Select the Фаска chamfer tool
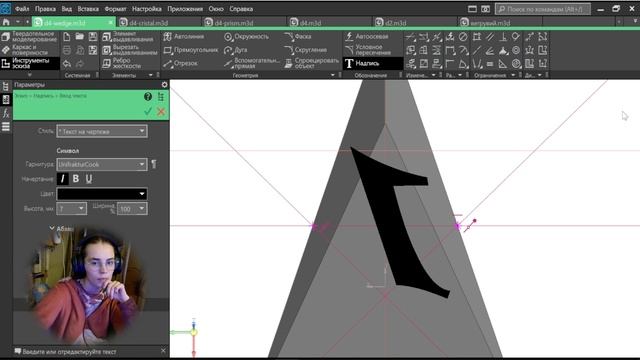 click(298, 37)
